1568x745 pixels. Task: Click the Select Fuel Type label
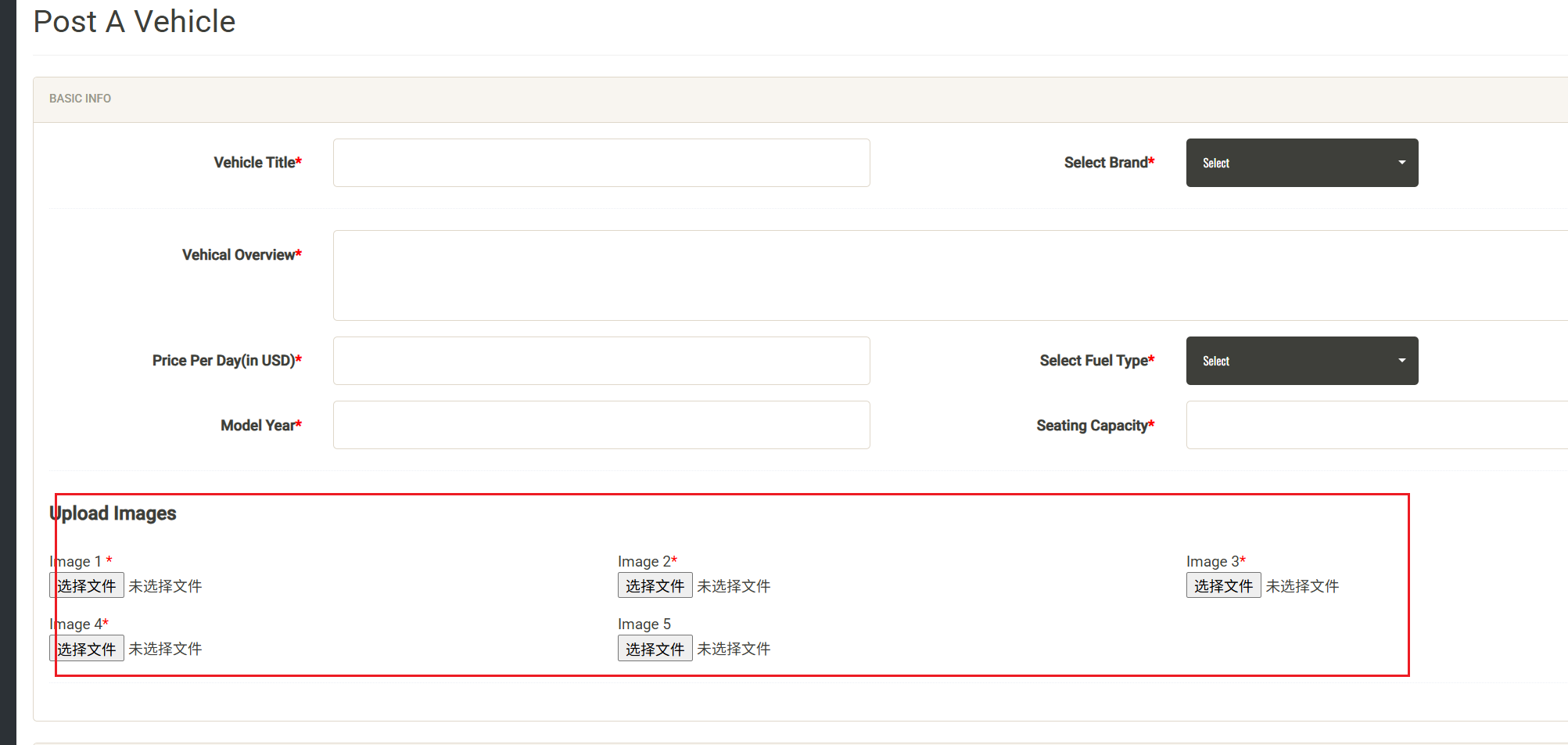[x=1096, y=361]
